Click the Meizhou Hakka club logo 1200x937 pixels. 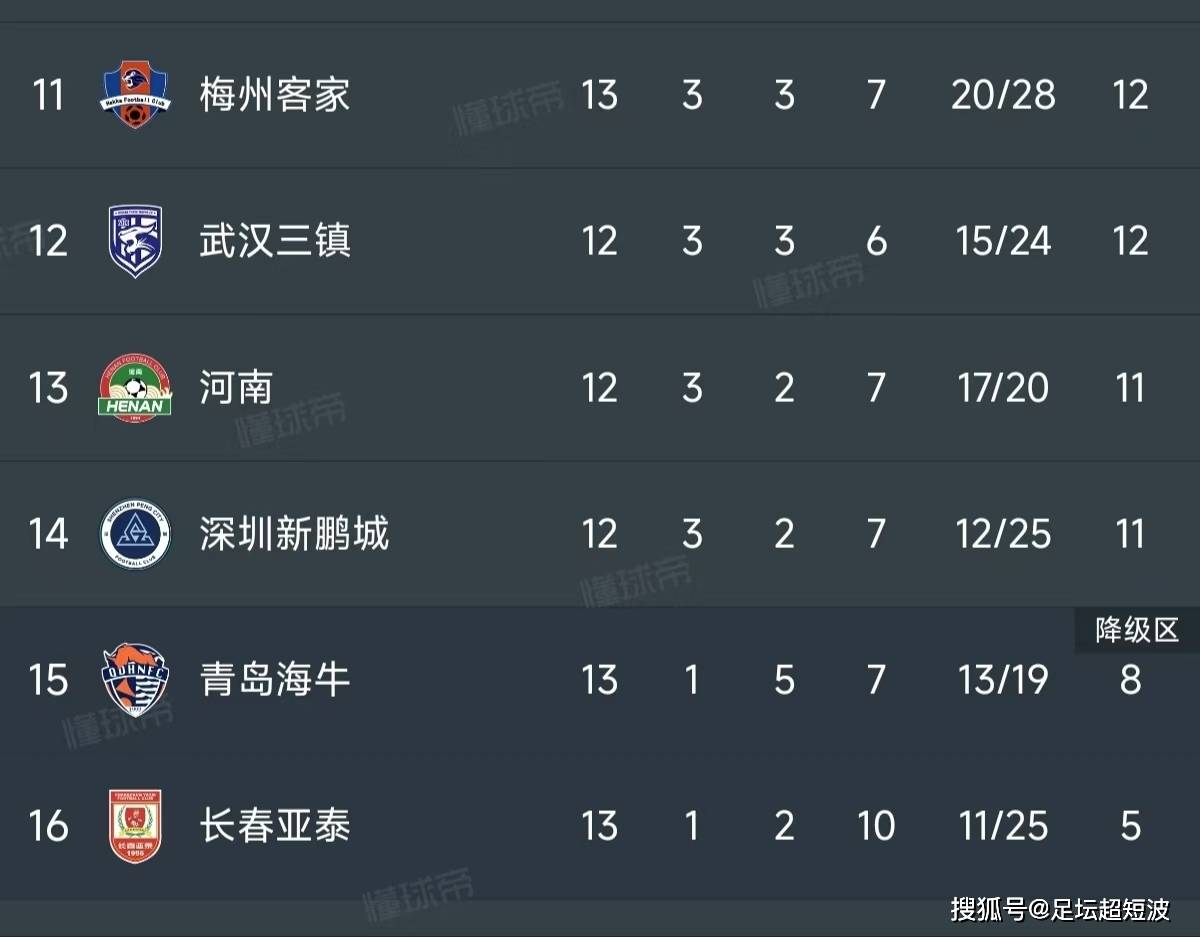coord(135,95)
